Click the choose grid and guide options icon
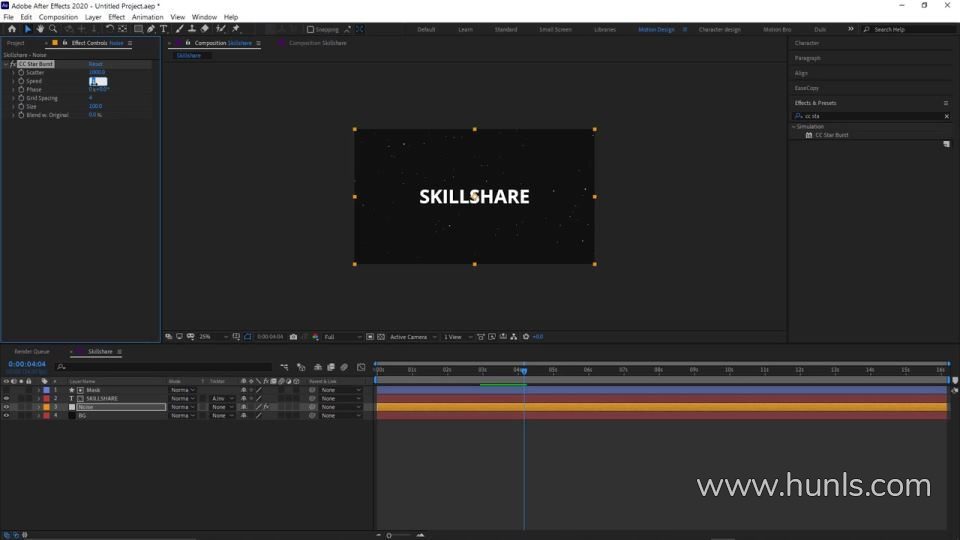This screenshot has width=960, height=540. 236,337
